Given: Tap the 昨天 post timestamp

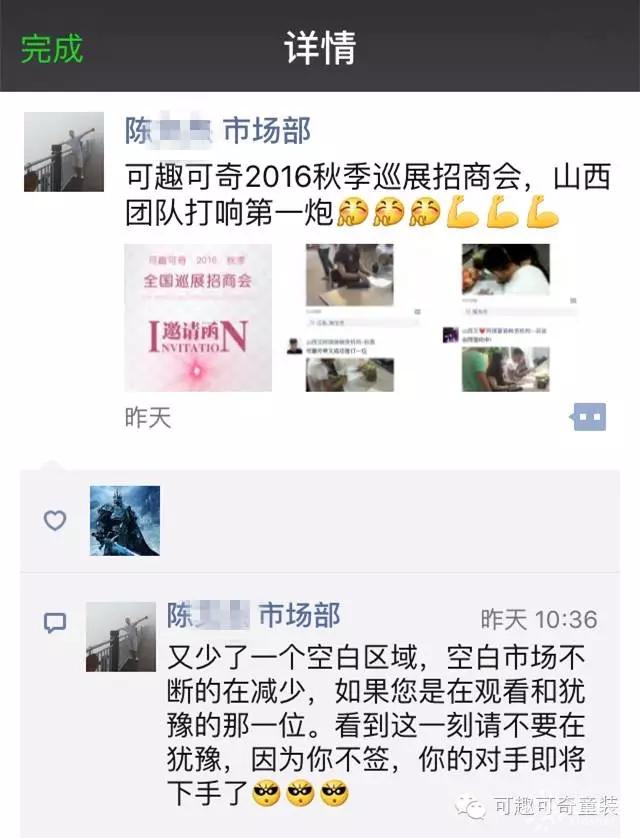Looking at the screenshot, I should coord(148,417).
